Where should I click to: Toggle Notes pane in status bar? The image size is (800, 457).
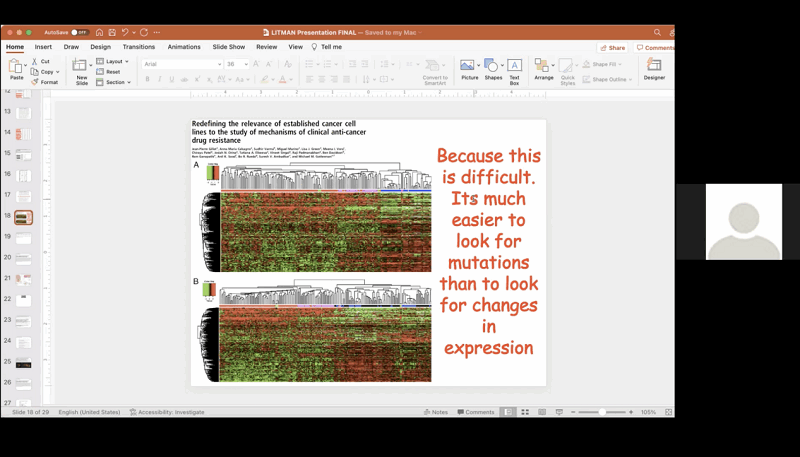tap(436, 412)
